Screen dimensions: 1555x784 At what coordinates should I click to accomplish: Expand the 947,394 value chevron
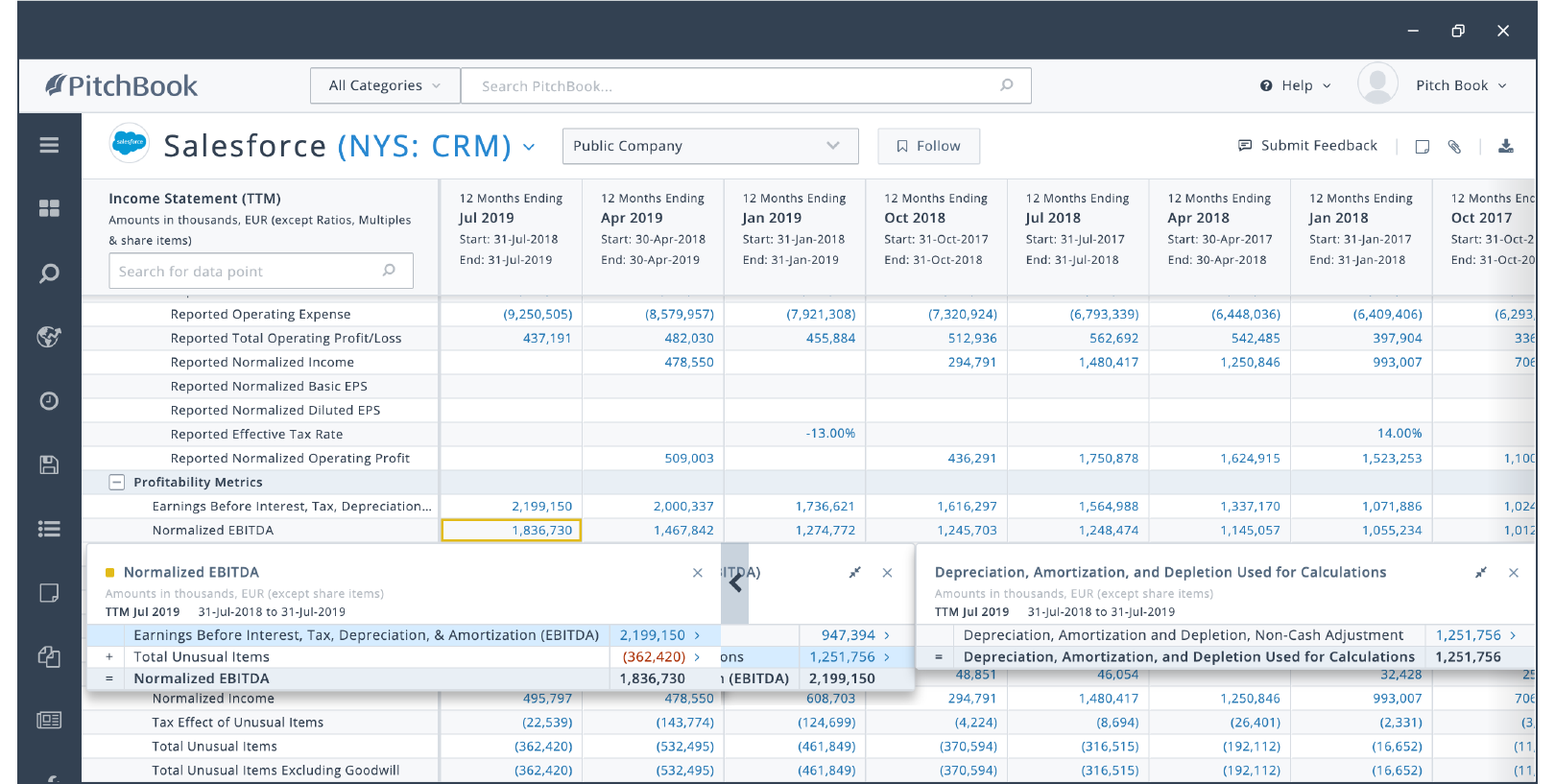tap(887, 635)
